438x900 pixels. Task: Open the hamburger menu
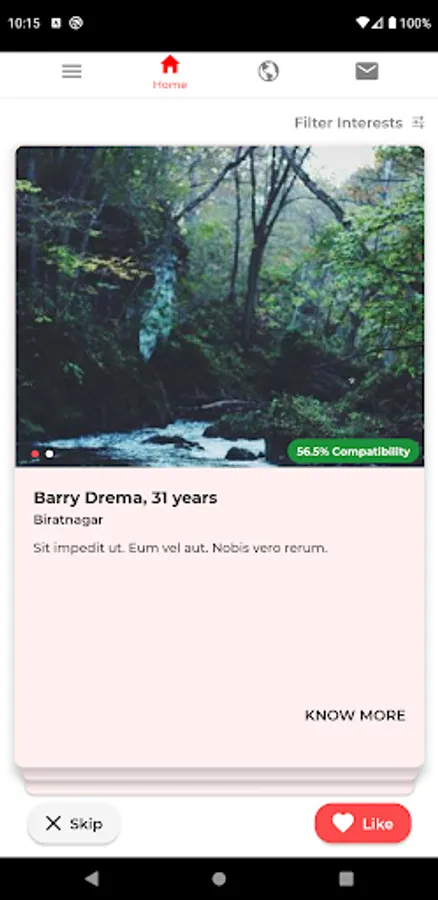pos(72,71)
